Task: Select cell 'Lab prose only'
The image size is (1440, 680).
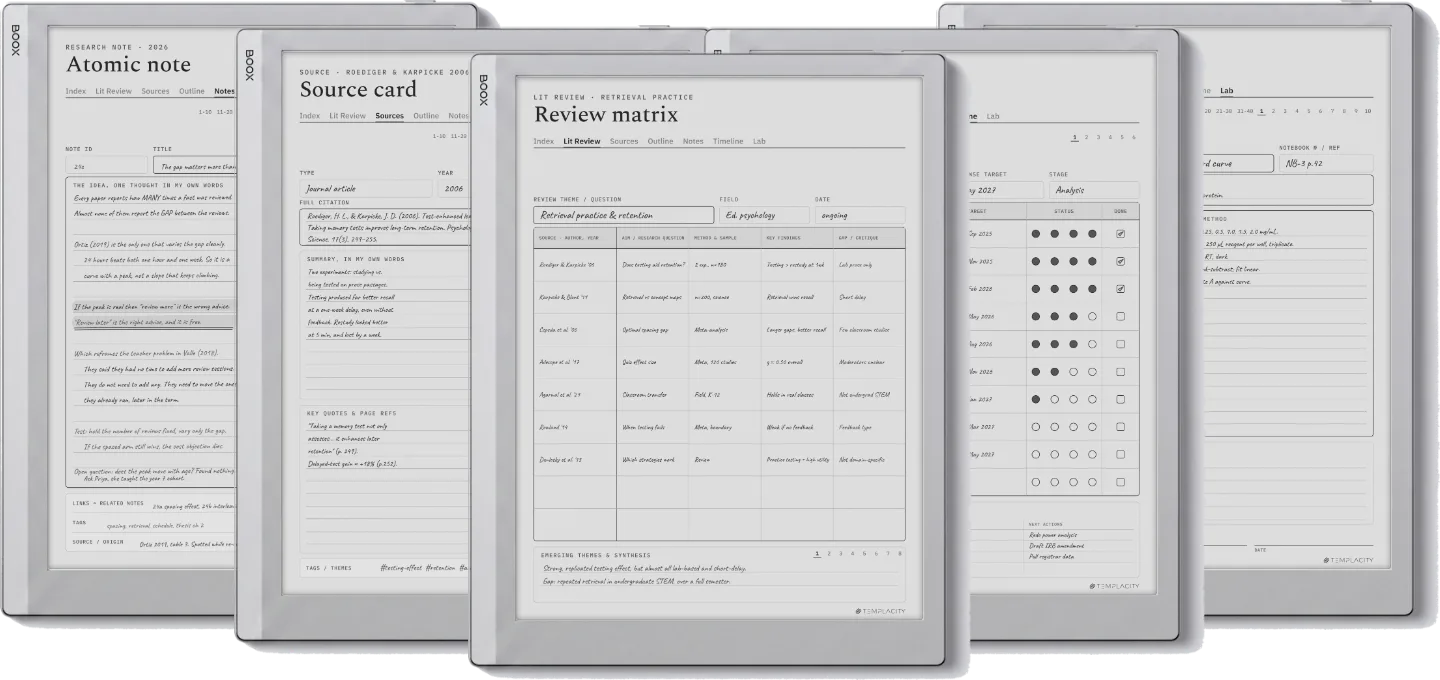Action: (869, 265)
